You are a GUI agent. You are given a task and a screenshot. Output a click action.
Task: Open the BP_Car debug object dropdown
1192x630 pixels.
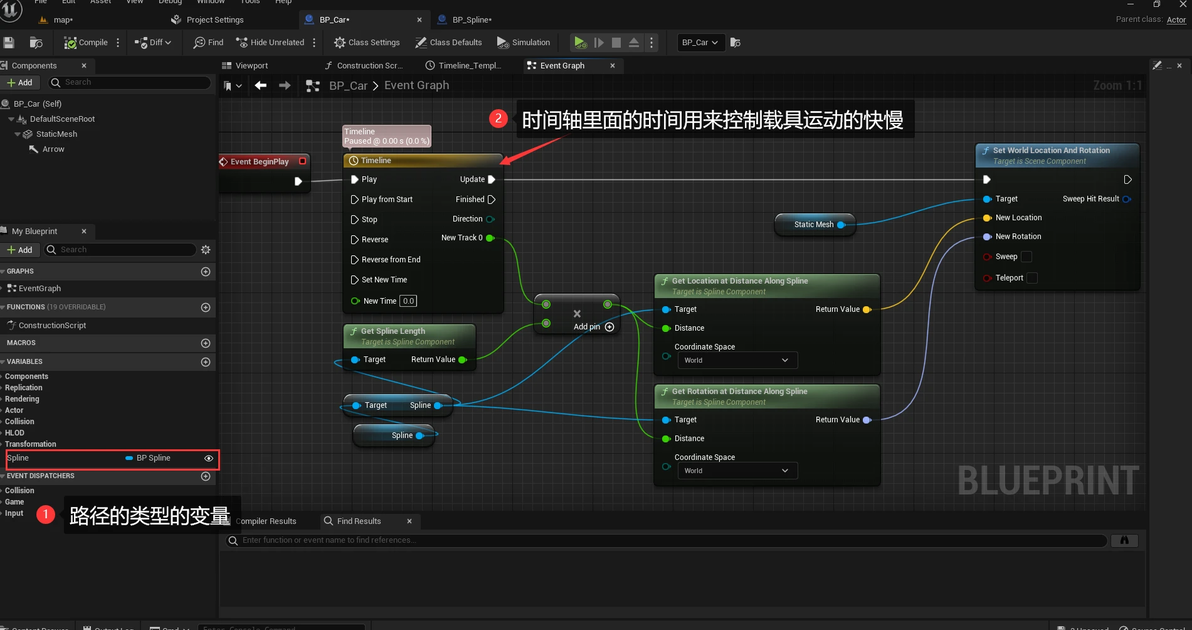point(700,43)
